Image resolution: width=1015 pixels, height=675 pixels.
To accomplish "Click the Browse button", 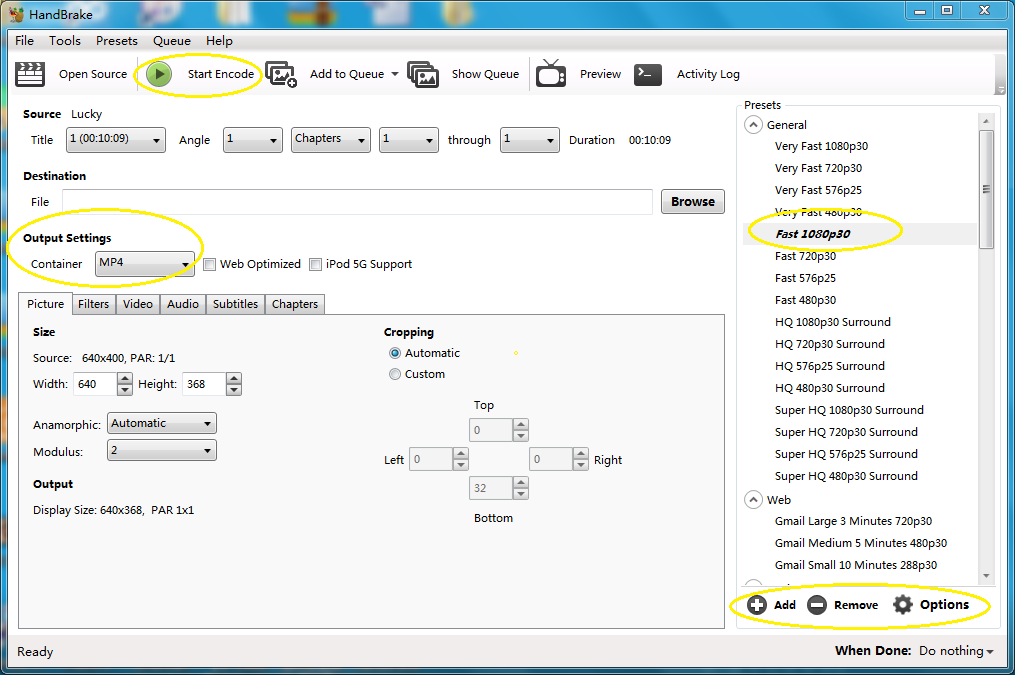I will coord(693,201).
